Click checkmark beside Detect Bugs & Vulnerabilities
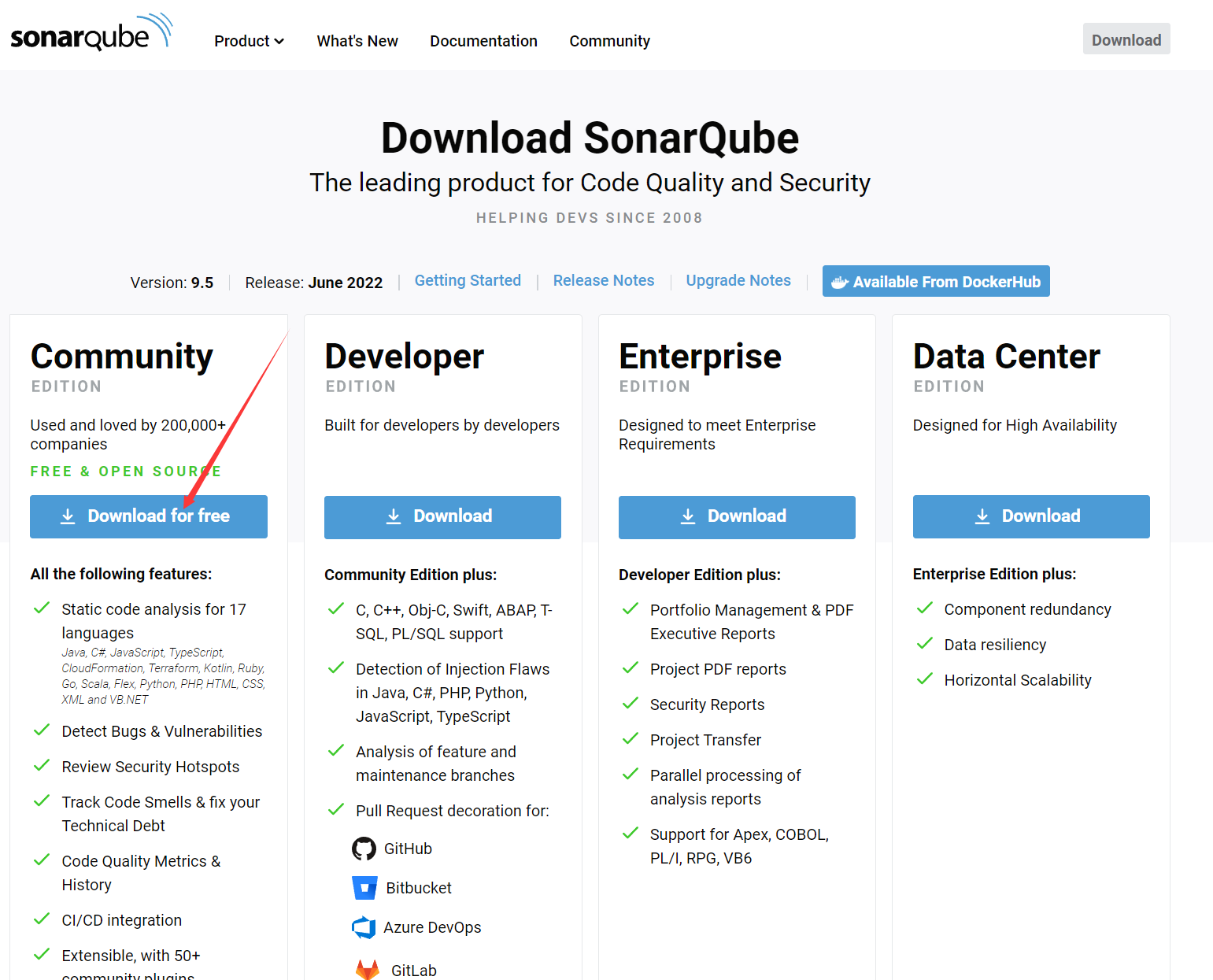The width and height of the screenshot is (1213, 980). 42,730
